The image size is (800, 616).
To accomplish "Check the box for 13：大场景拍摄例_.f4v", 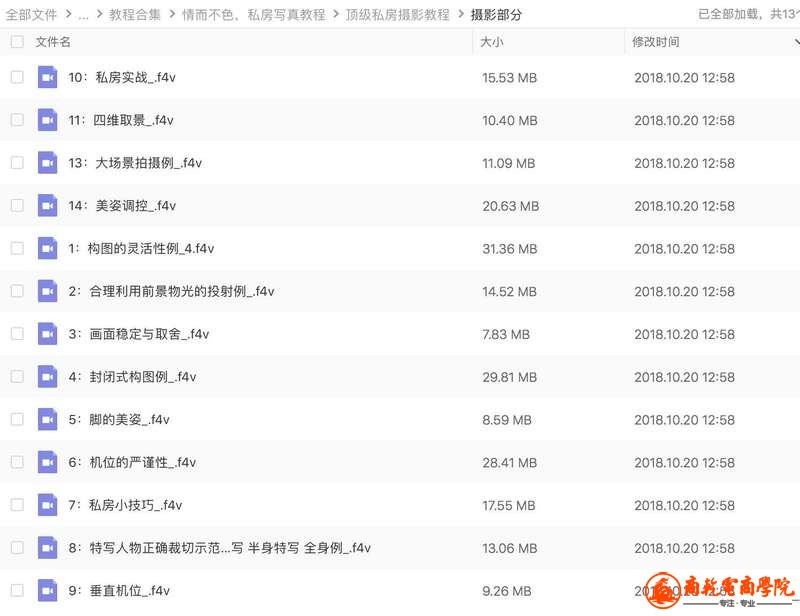I will click(x=17, y=163).
